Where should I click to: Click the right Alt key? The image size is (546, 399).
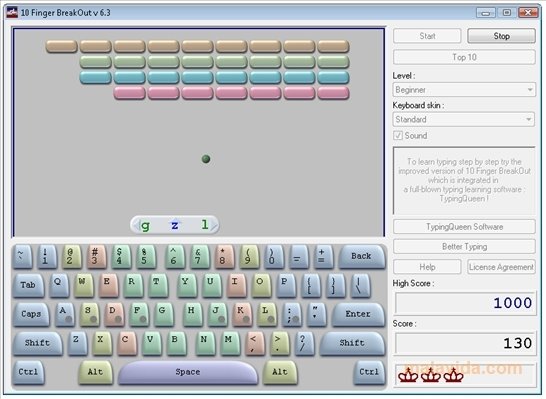click(280, 372)
